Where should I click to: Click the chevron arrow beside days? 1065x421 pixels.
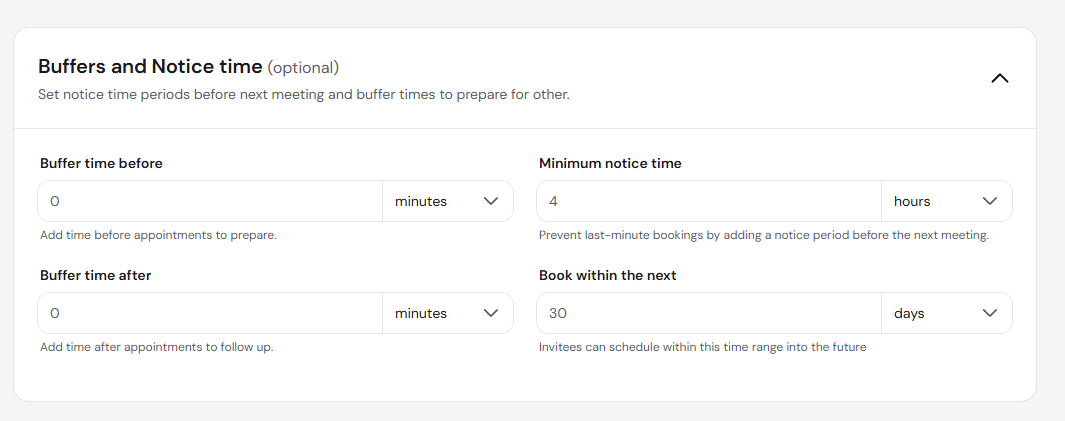click(990, 313)
